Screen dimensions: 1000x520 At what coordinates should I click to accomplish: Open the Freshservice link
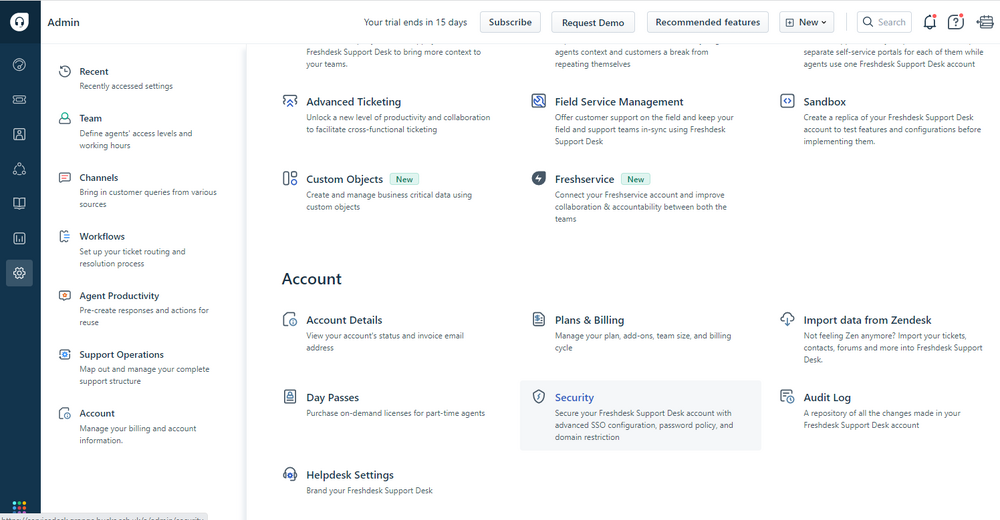(584, 179)
